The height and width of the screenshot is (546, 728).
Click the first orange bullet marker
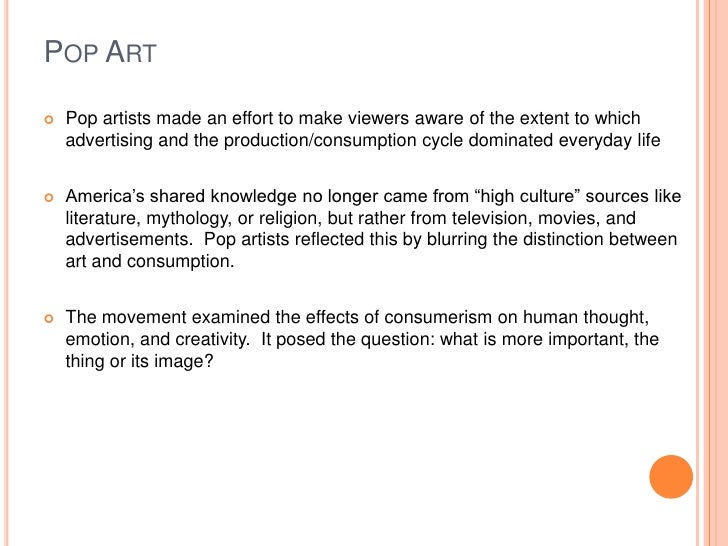point(49,120)
